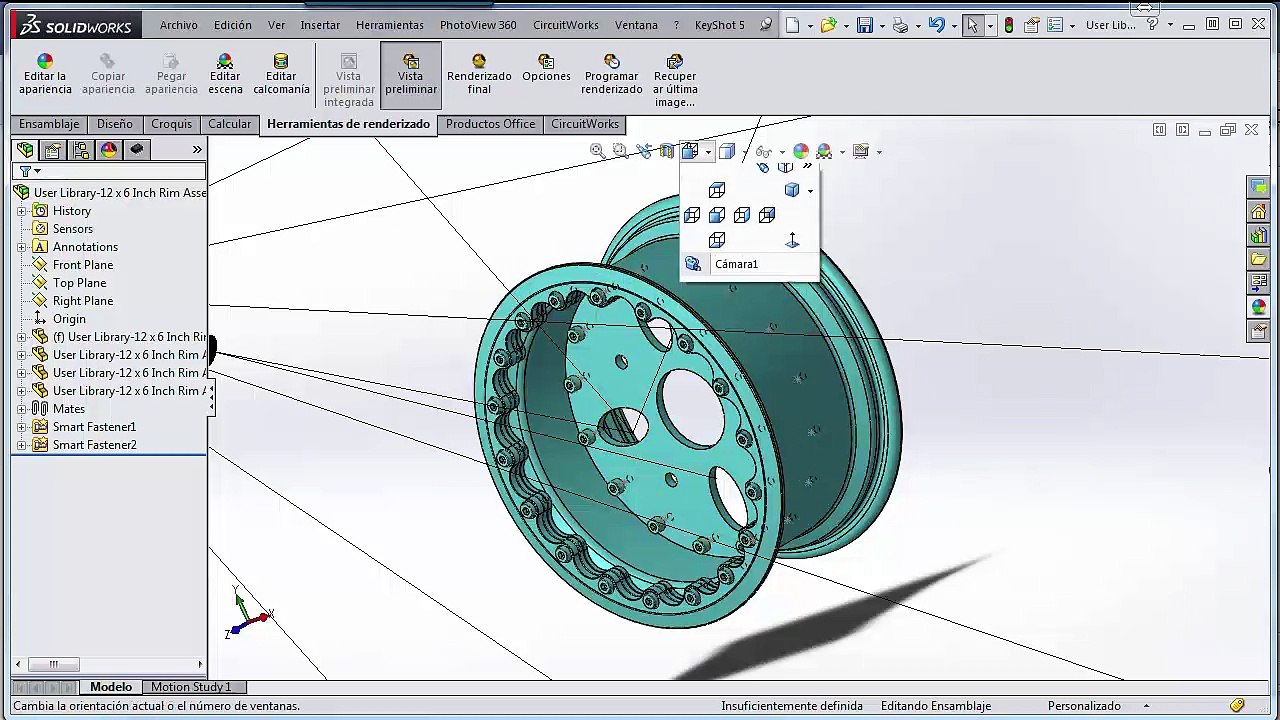Click Programar renderizado
Image resolution: width=1280 pixels, height=720 pixels.
coord(611,75)
